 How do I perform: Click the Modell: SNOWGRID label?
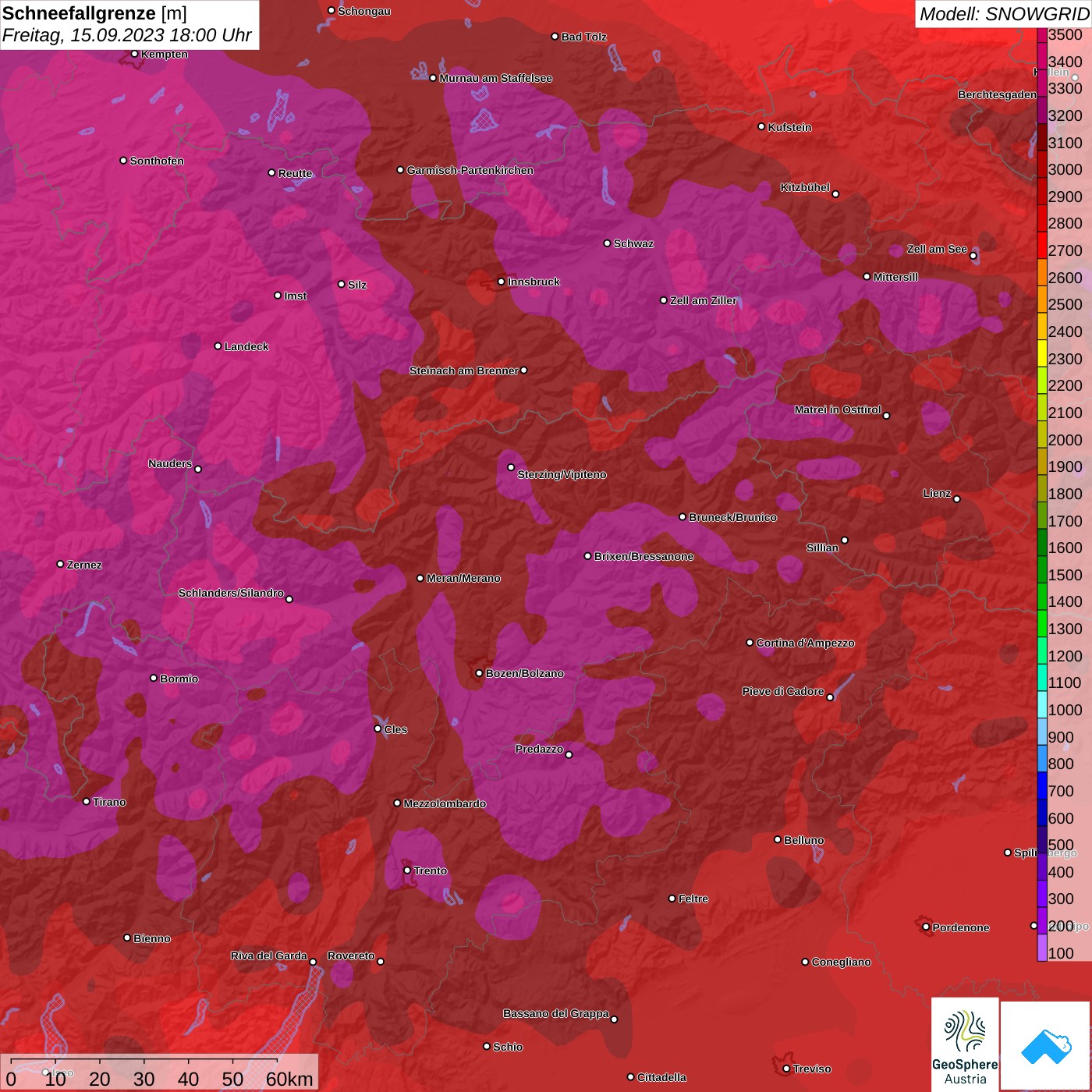pos(1004,14)
